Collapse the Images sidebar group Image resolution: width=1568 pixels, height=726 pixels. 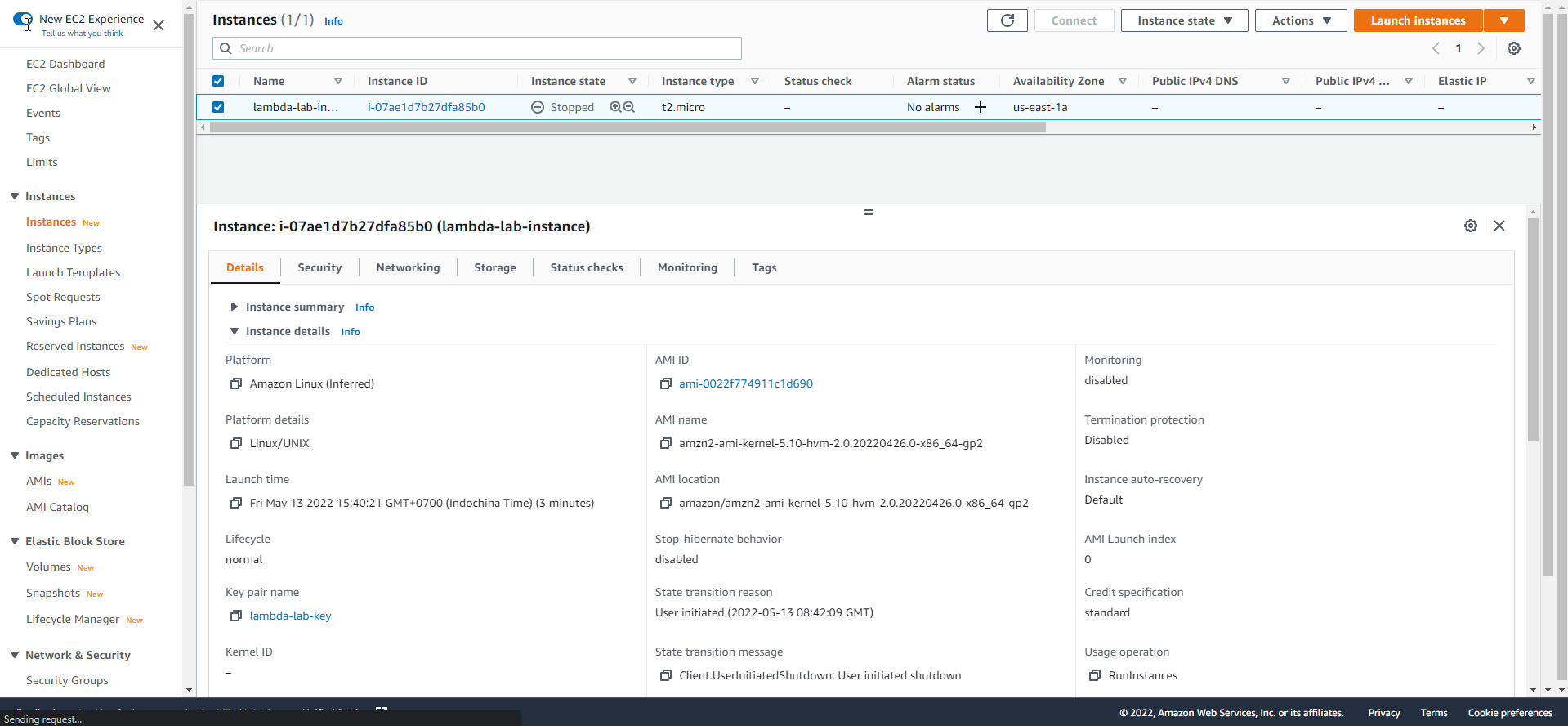pyautogui.click(x=15, y=455)
